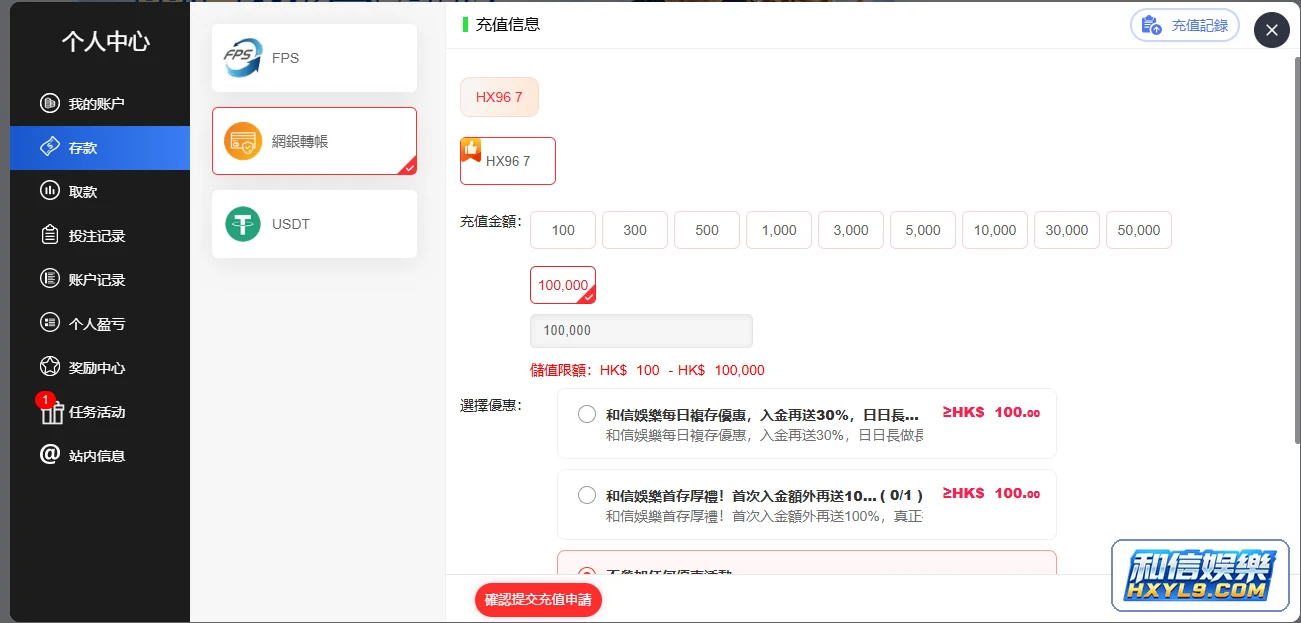Pick the 3,000 recharge amount
This screenshot has height=623, width=1301.
pos(851,230)
